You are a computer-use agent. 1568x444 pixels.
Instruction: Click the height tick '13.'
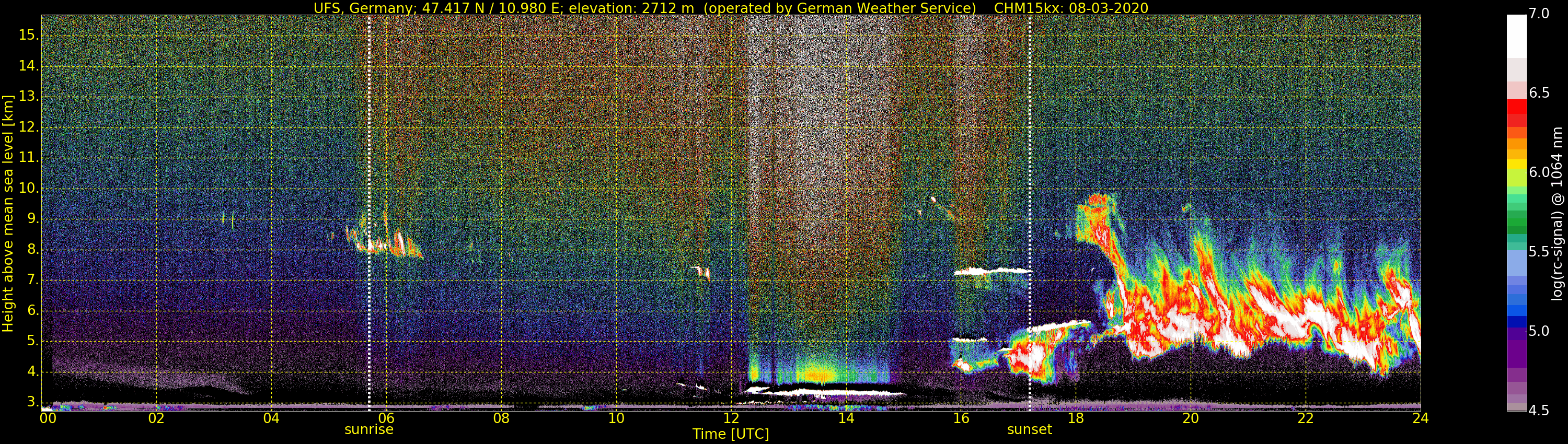(x=29, y=97)
